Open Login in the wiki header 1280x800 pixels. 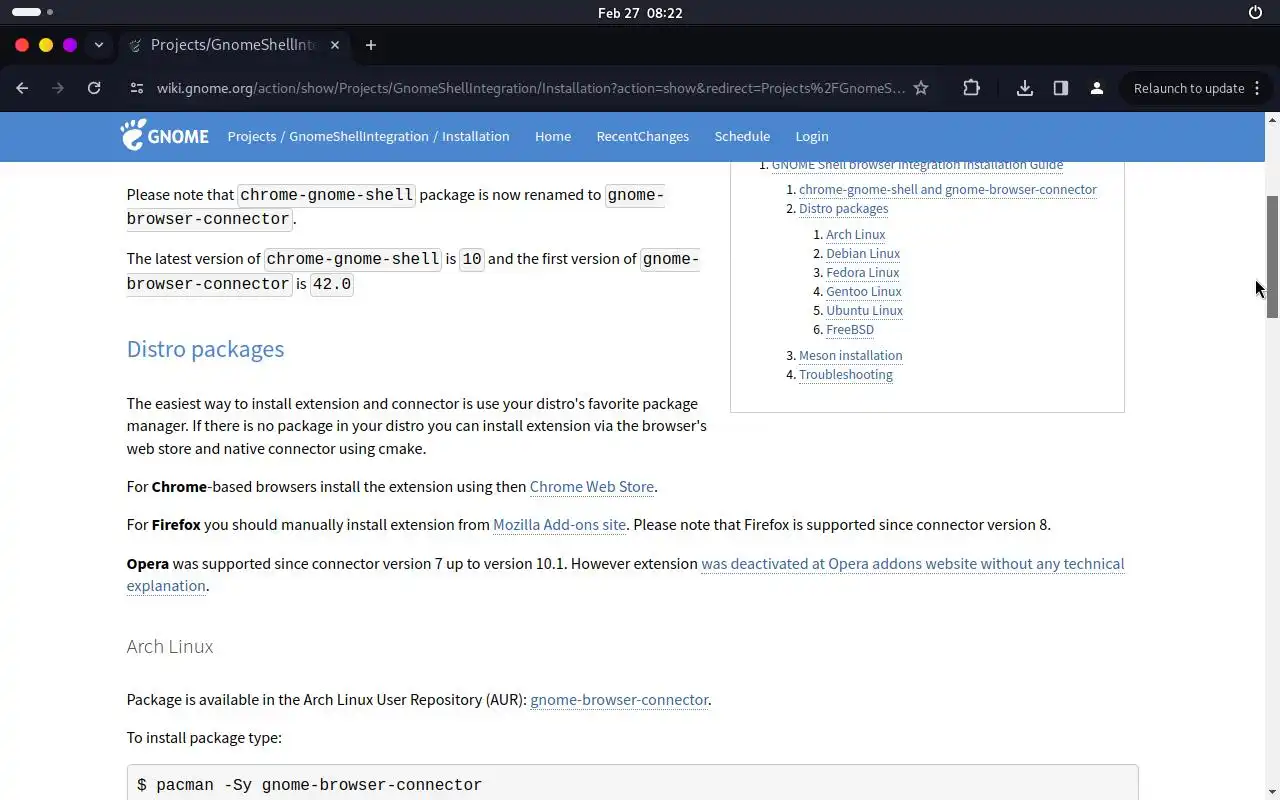click(x=812, y=136)
